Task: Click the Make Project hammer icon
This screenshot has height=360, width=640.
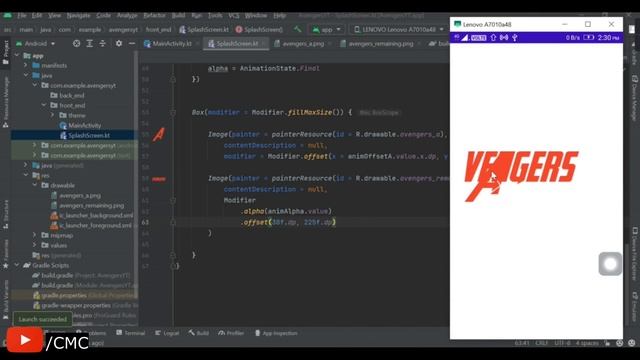Action: click(x=298, y=29)
